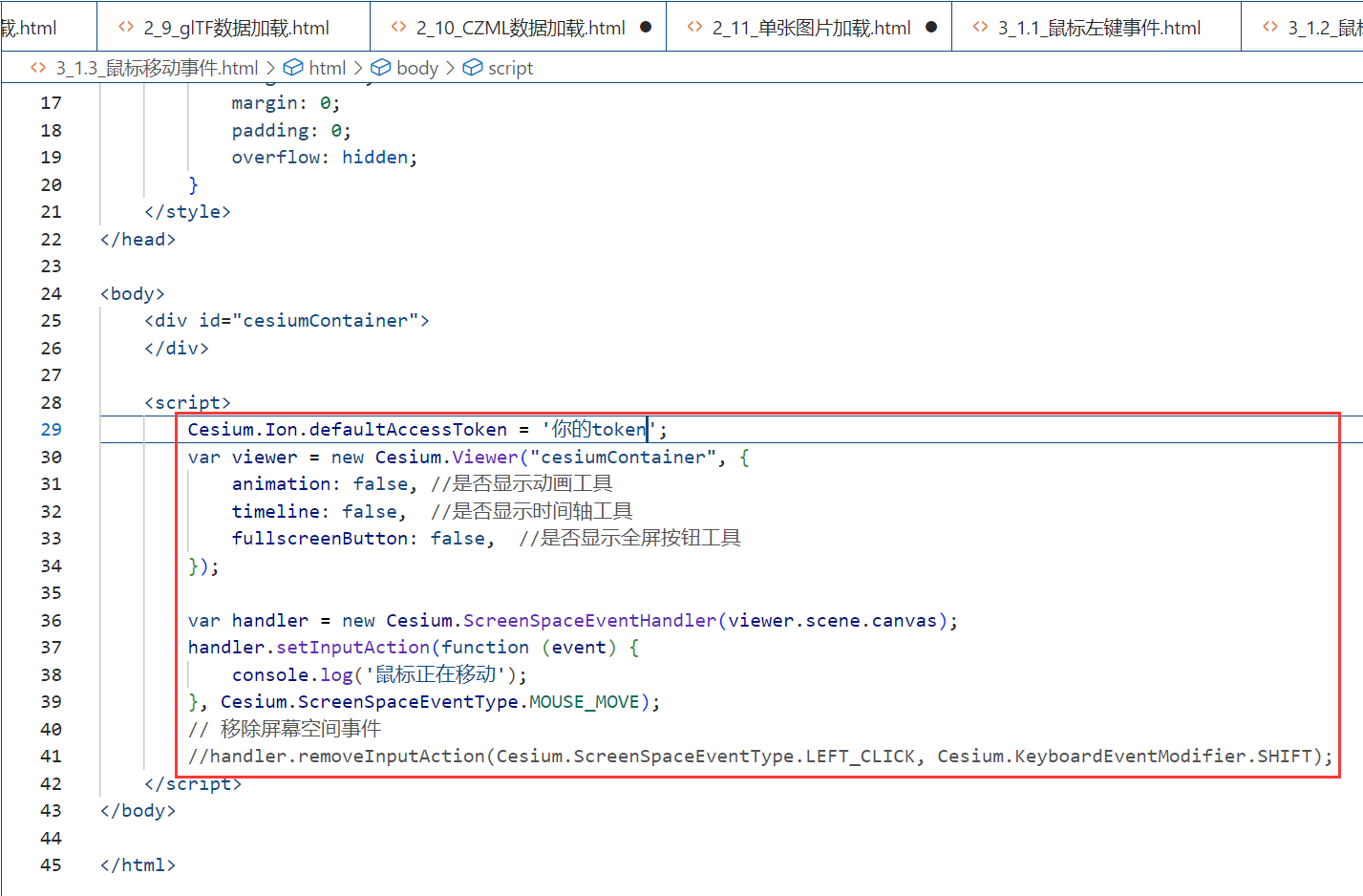Click 'ScreenSpaceEventHandler' in handler line
The width and height of the screenshot is (1363, 896).
tap(590, 620)
